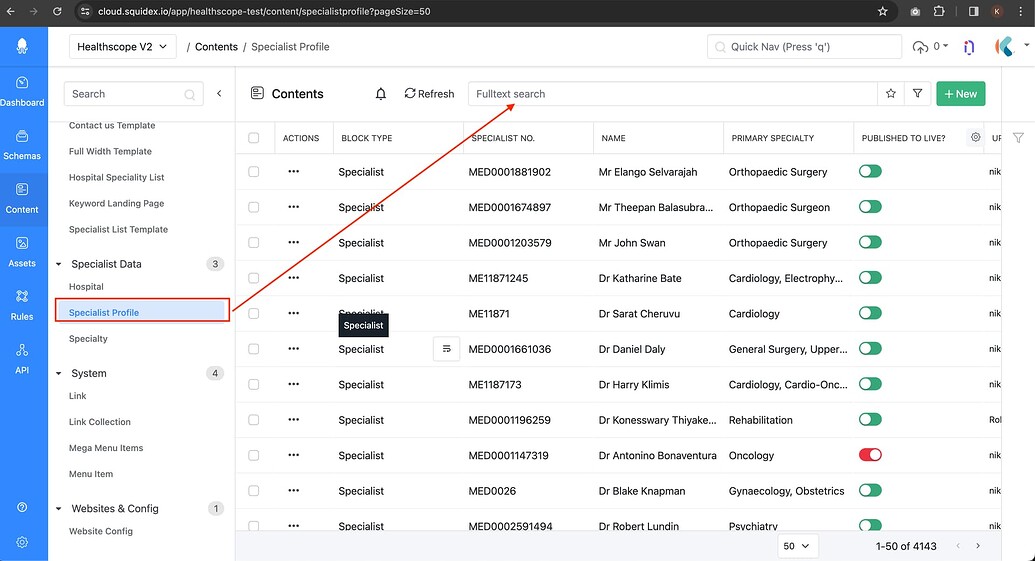Open Rules from the sidebar
Image resolution: width=1035 pixels, height=561 pixels.
[x=22, y=306]
